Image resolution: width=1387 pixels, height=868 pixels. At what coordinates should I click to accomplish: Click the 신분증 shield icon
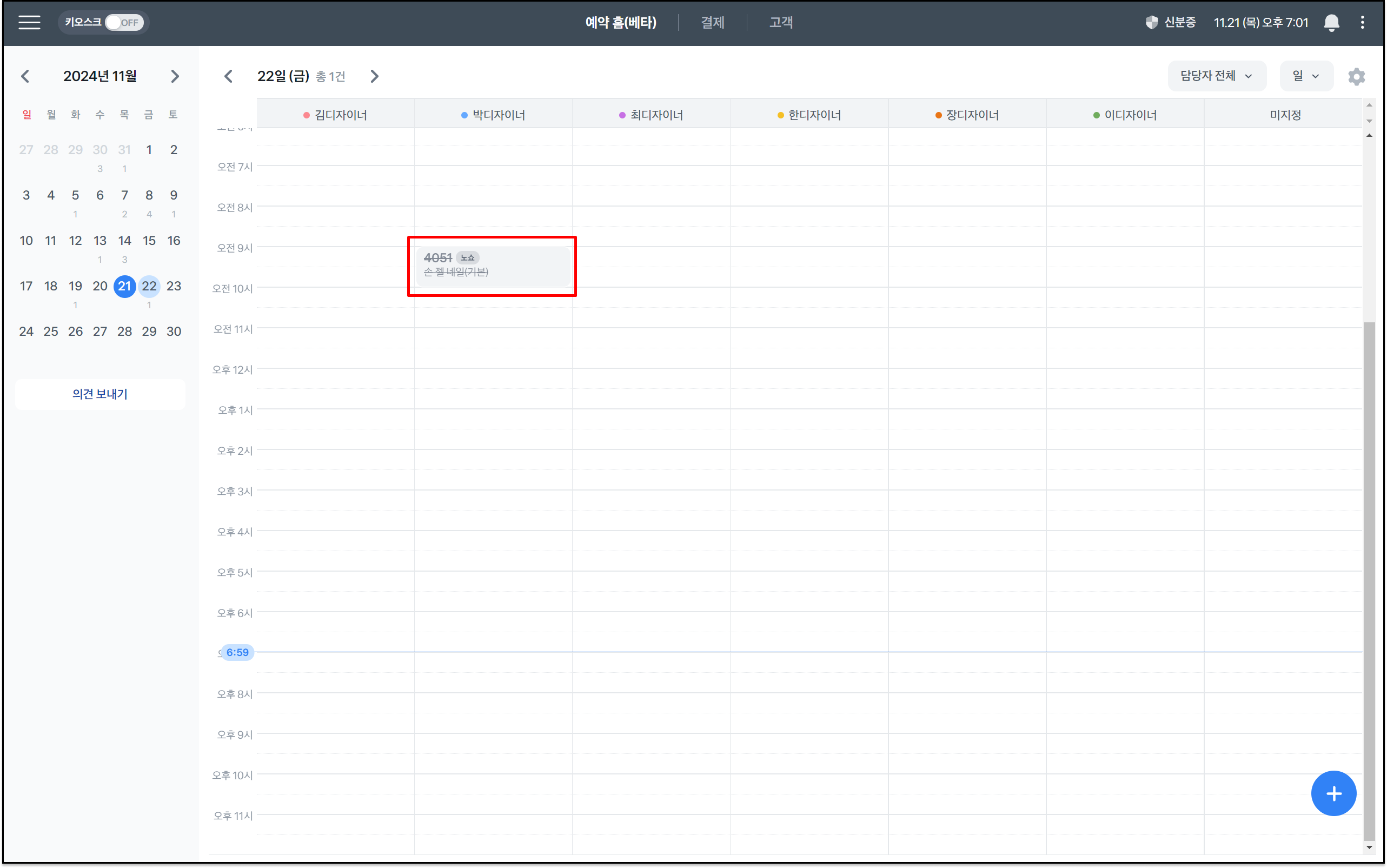click(1151, 22)
